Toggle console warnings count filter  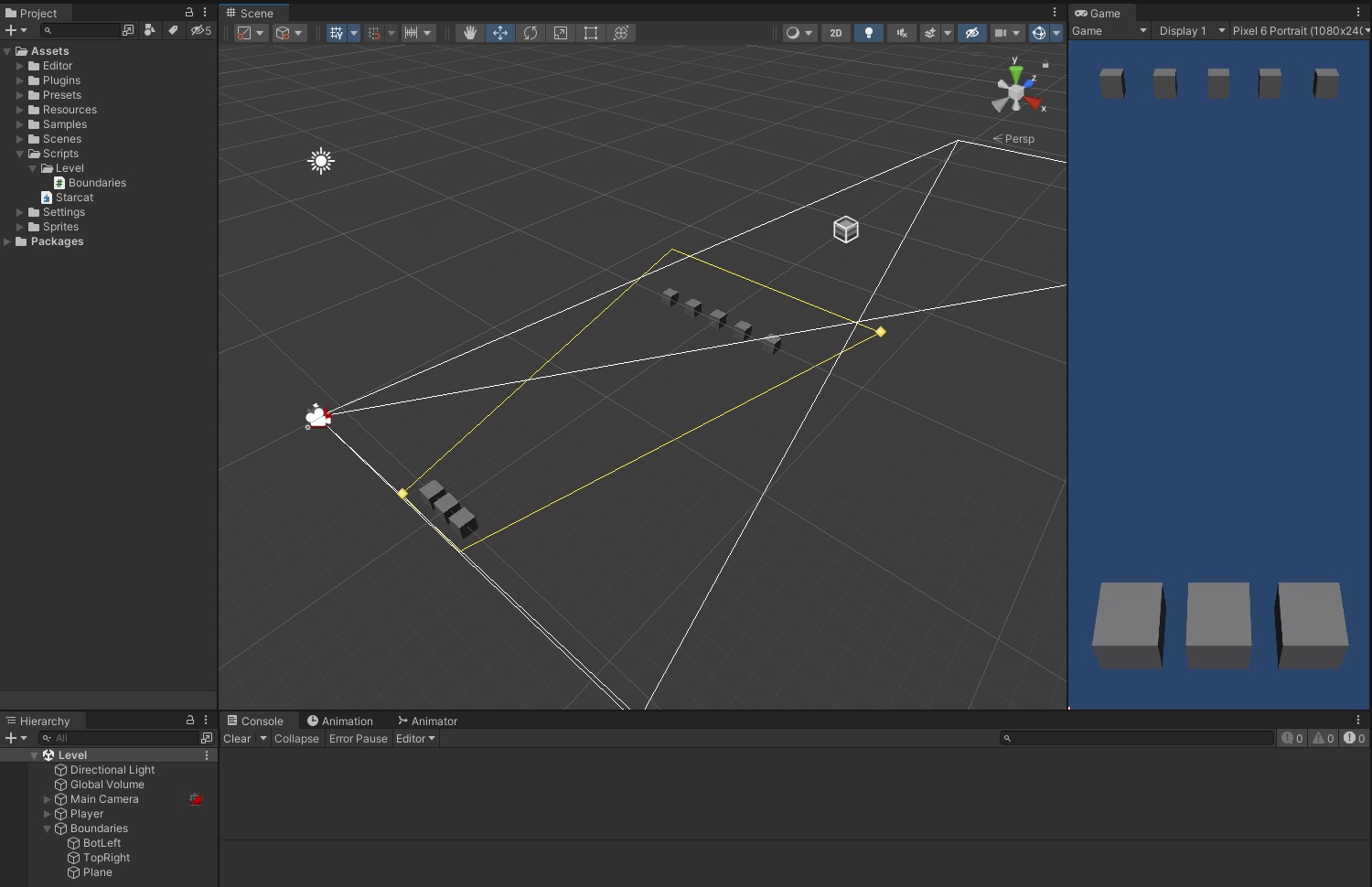(x=1324, y=738)
